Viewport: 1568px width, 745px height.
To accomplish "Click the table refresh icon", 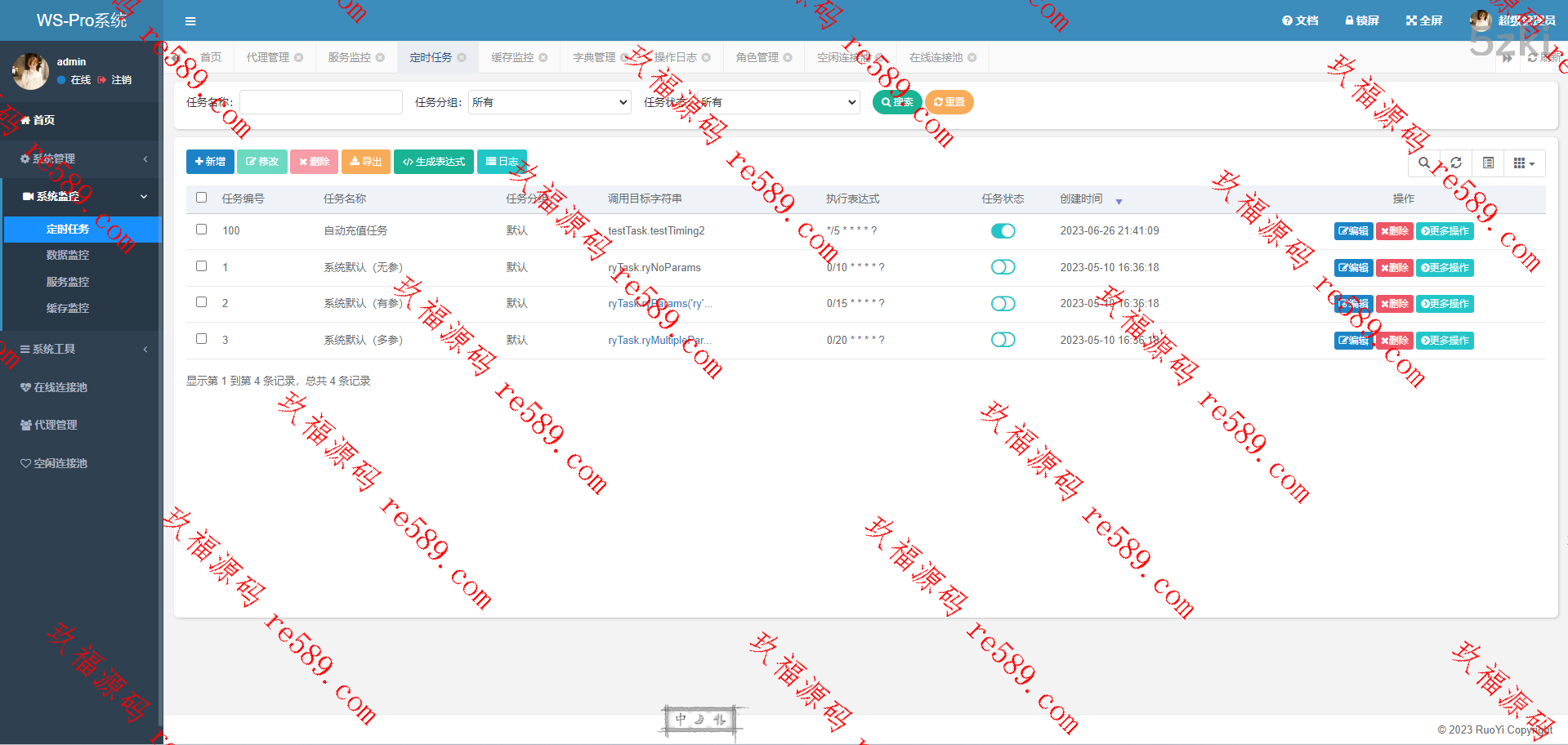I will (x=1456, y=163).
